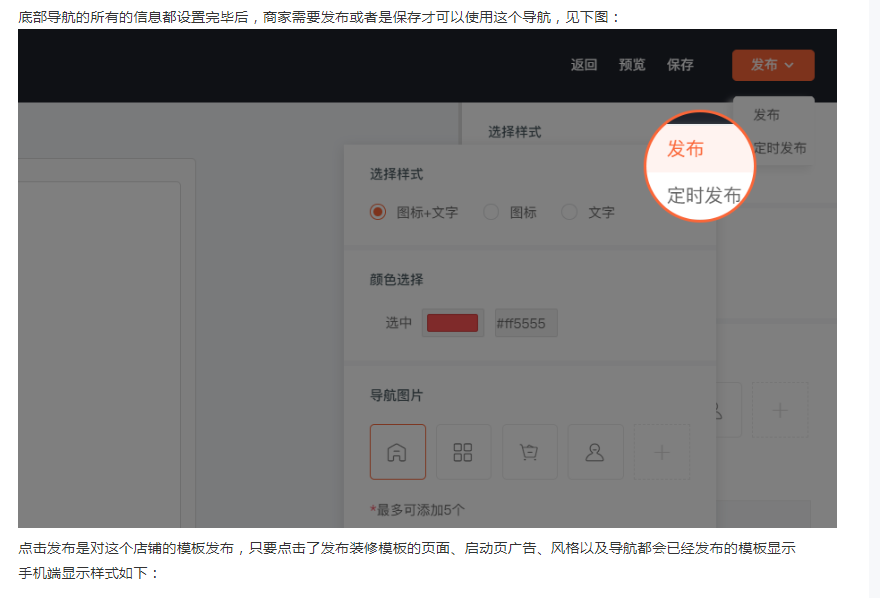Screen dimensions: 880x598
Task: Click the plus tile in background panel
Action: coord(780,410)
